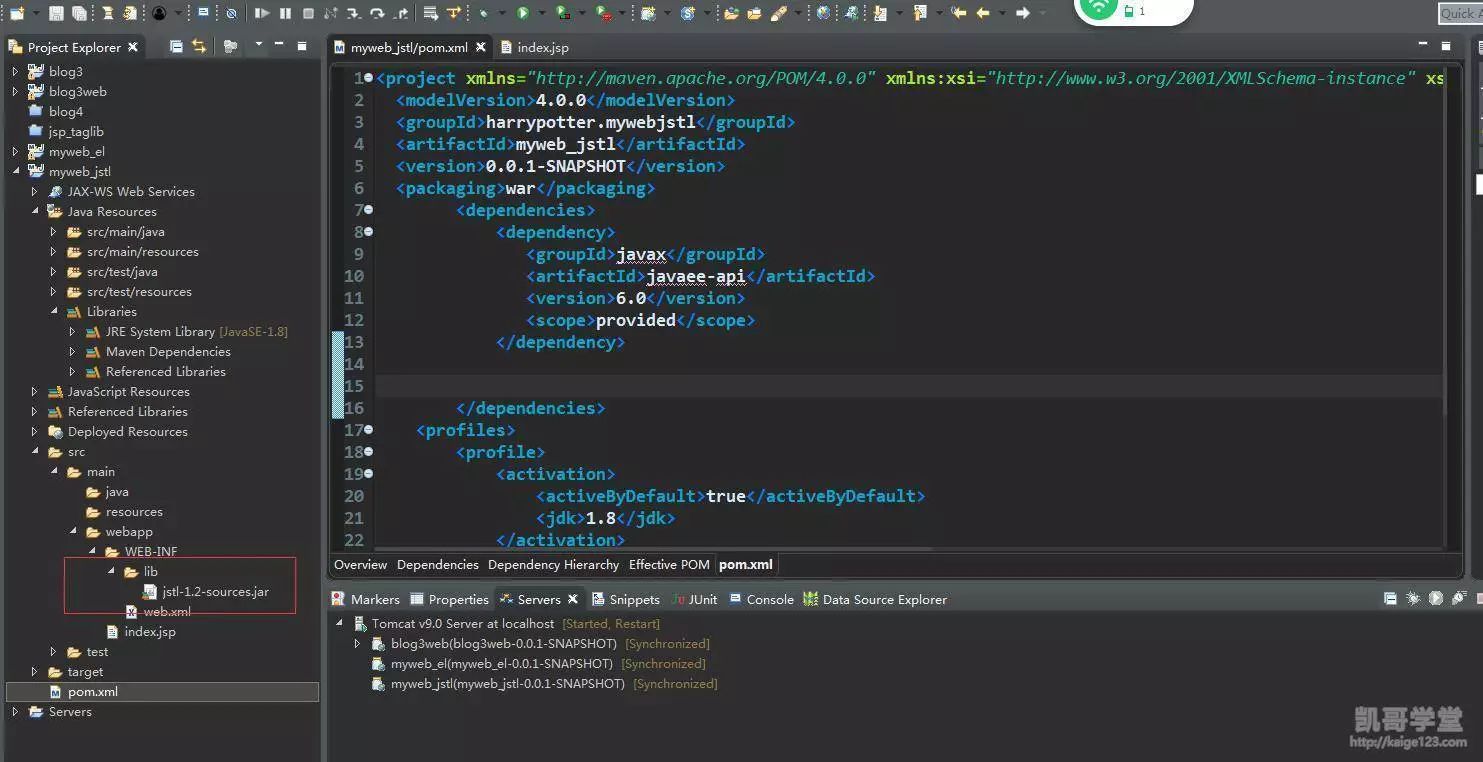Switch to the index.jsp editor tab
This screenshot has height=762, width=1483.
[x=534, y=47]
